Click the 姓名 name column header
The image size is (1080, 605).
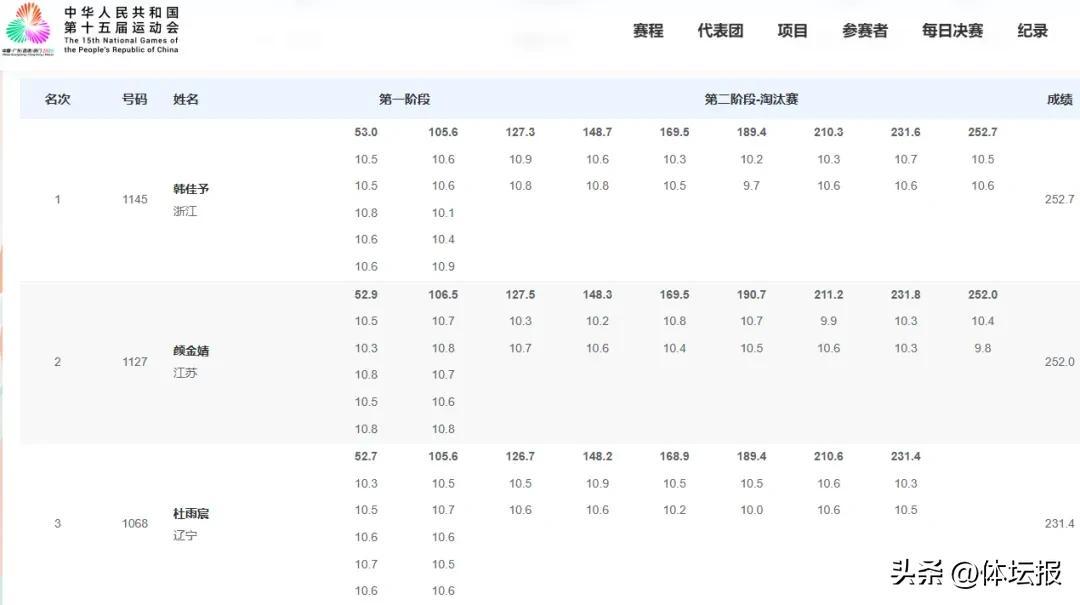coord(186,99)
